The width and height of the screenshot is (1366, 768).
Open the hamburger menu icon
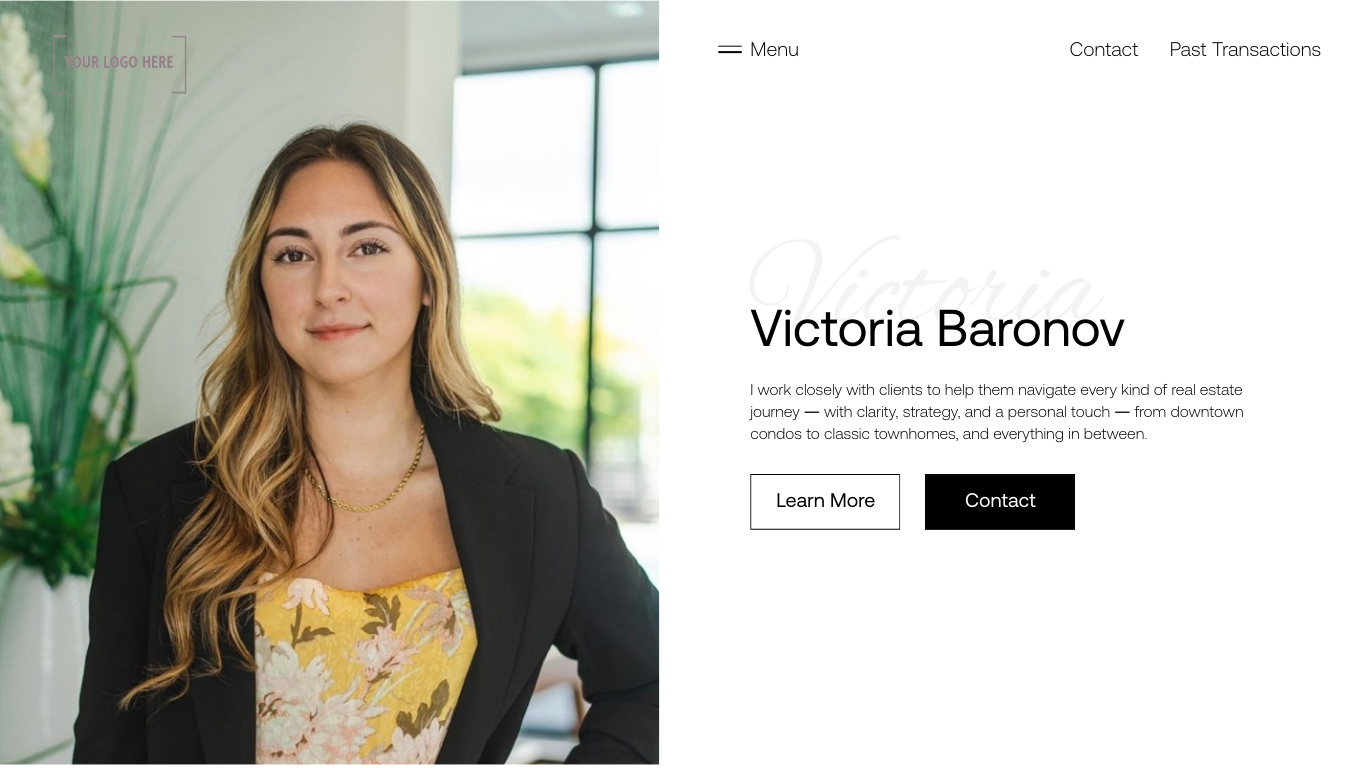click(730, 50)
